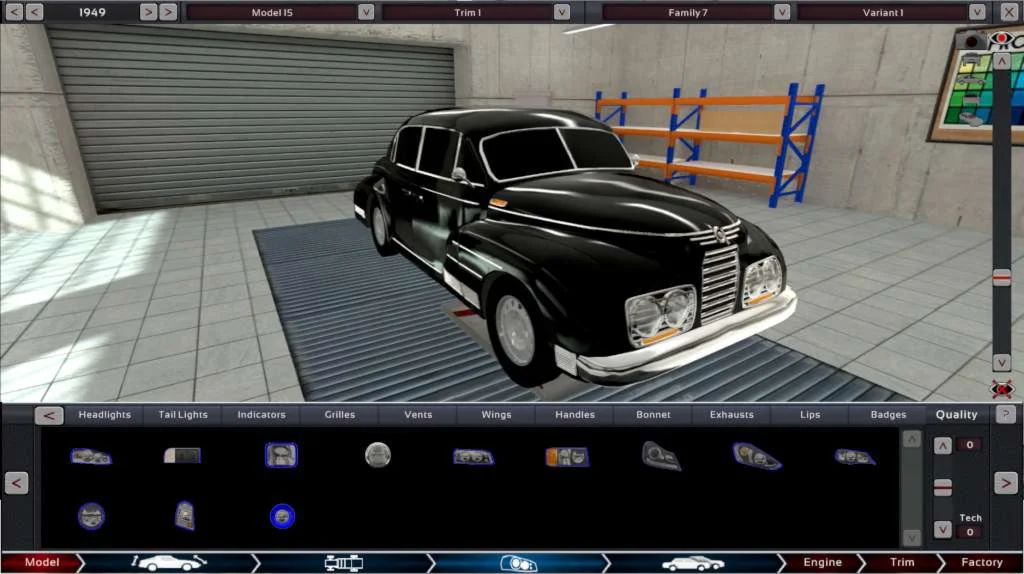This screenshot has height=574, width=1024.
Task: Open the Family 7 dropdown
Action: click(x=782, y=12)
